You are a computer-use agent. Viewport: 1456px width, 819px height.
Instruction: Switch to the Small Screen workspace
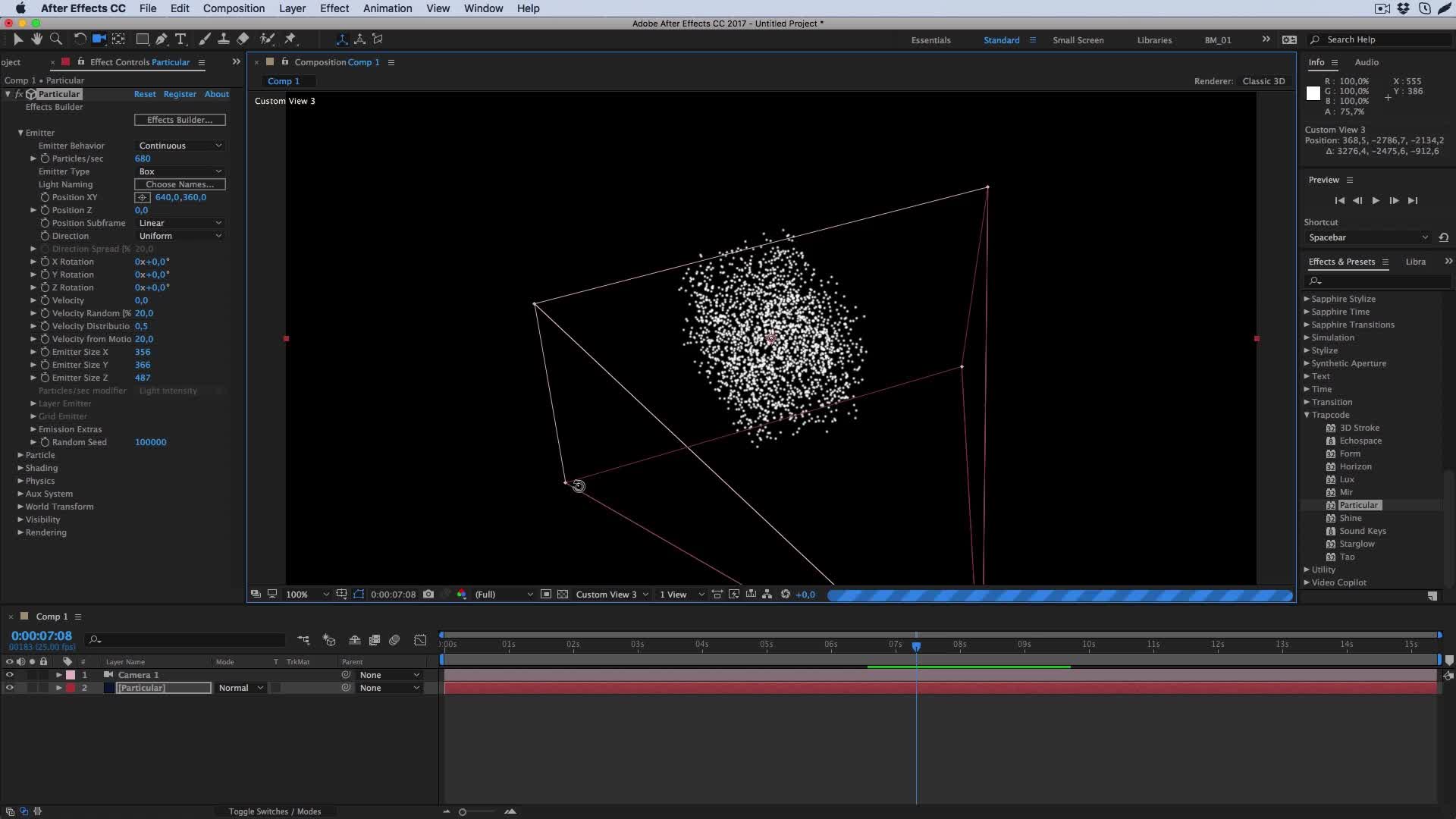1078,40
